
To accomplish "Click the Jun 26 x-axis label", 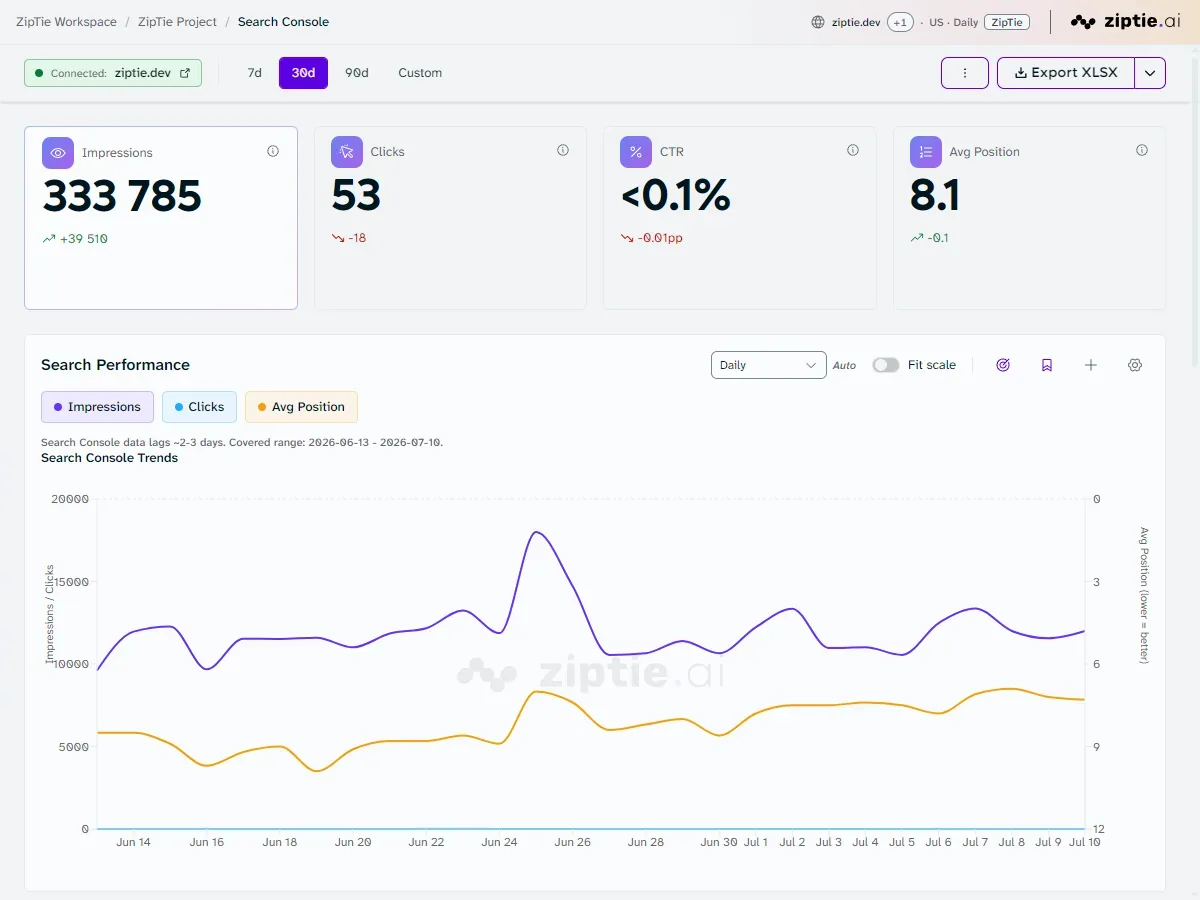I will coord(572,842).
